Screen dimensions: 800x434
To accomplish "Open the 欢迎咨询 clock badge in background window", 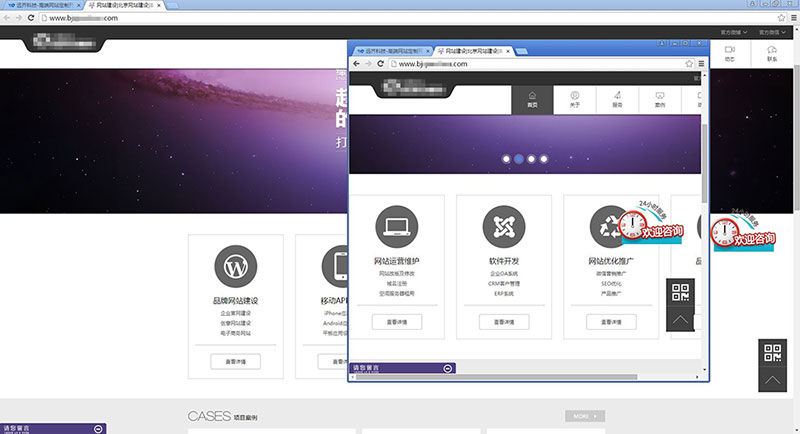I will coord(743,232).
